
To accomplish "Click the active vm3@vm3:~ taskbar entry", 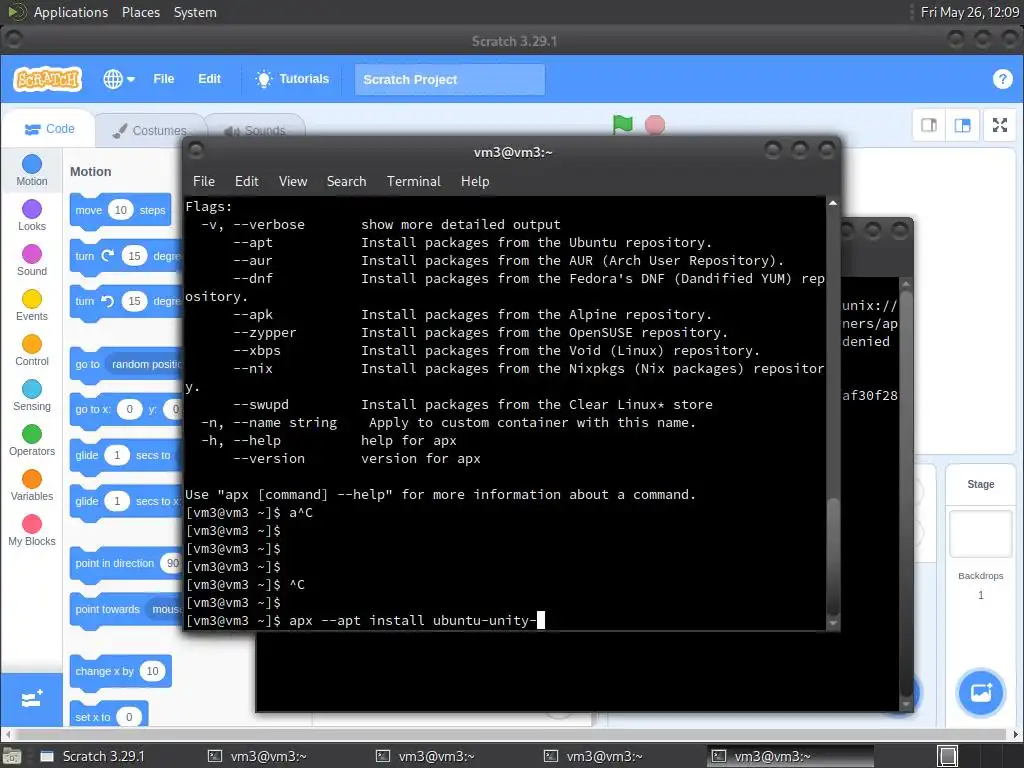I will (790, 756).
